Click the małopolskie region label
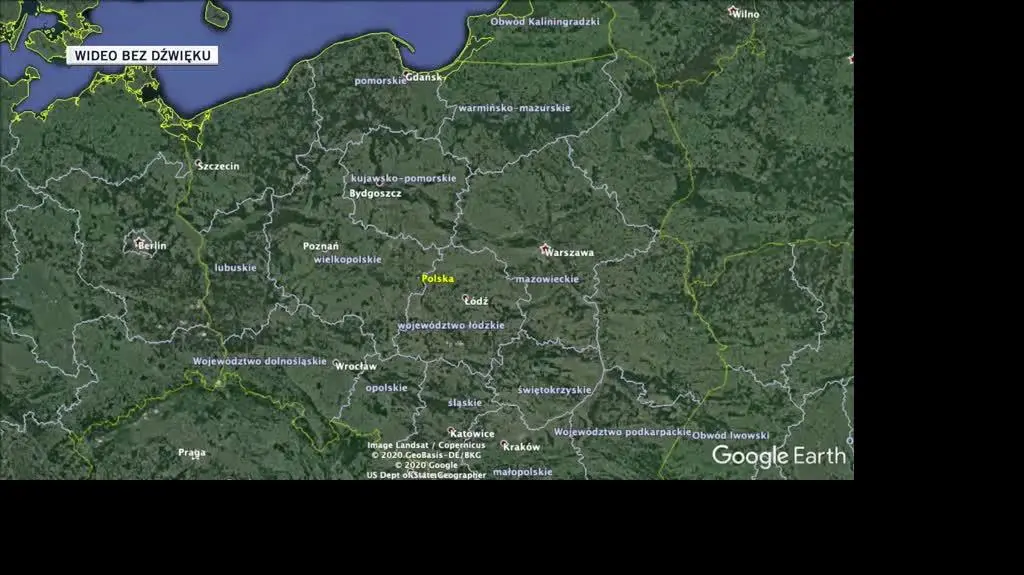Screen dimensions: 1024x575 click(522, 472)
